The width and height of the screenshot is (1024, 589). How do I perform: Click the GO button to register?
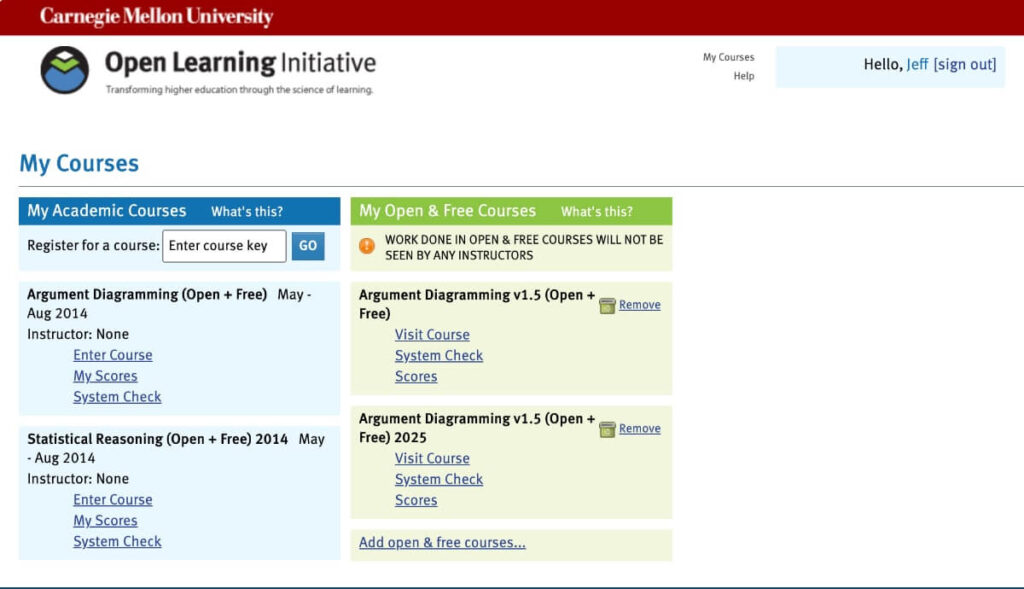(308, 246)
